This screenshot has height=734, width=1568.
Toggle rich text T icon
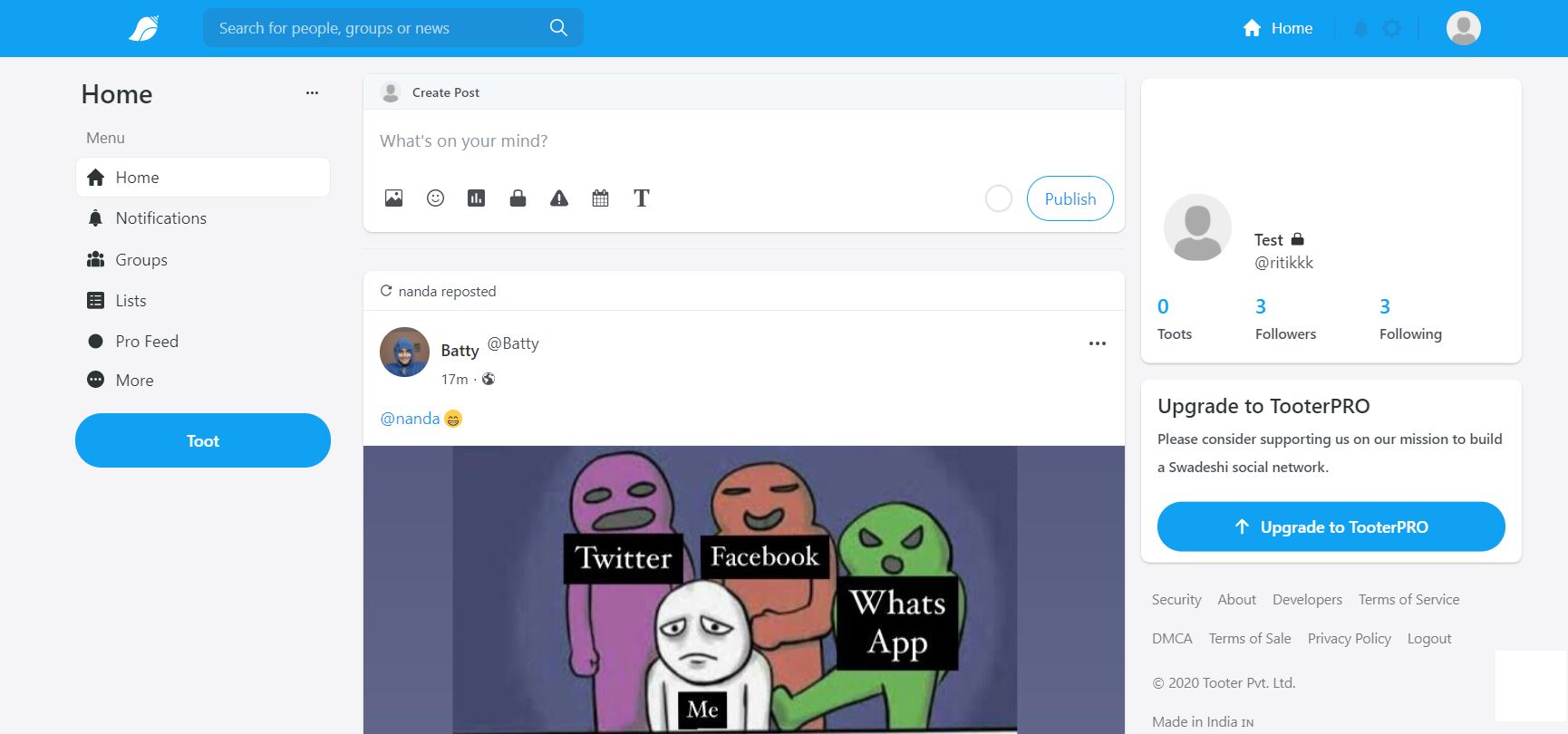coord(642,198)
